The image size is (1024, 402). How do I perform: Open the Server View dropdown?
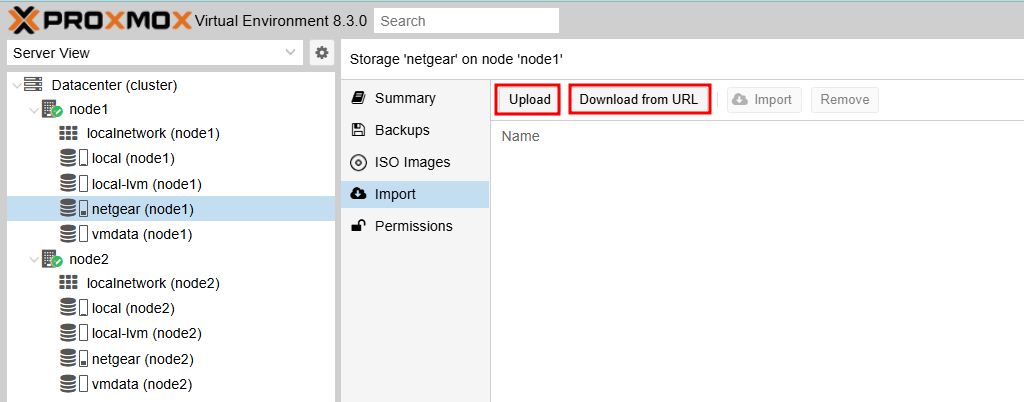tap(155, 53)
